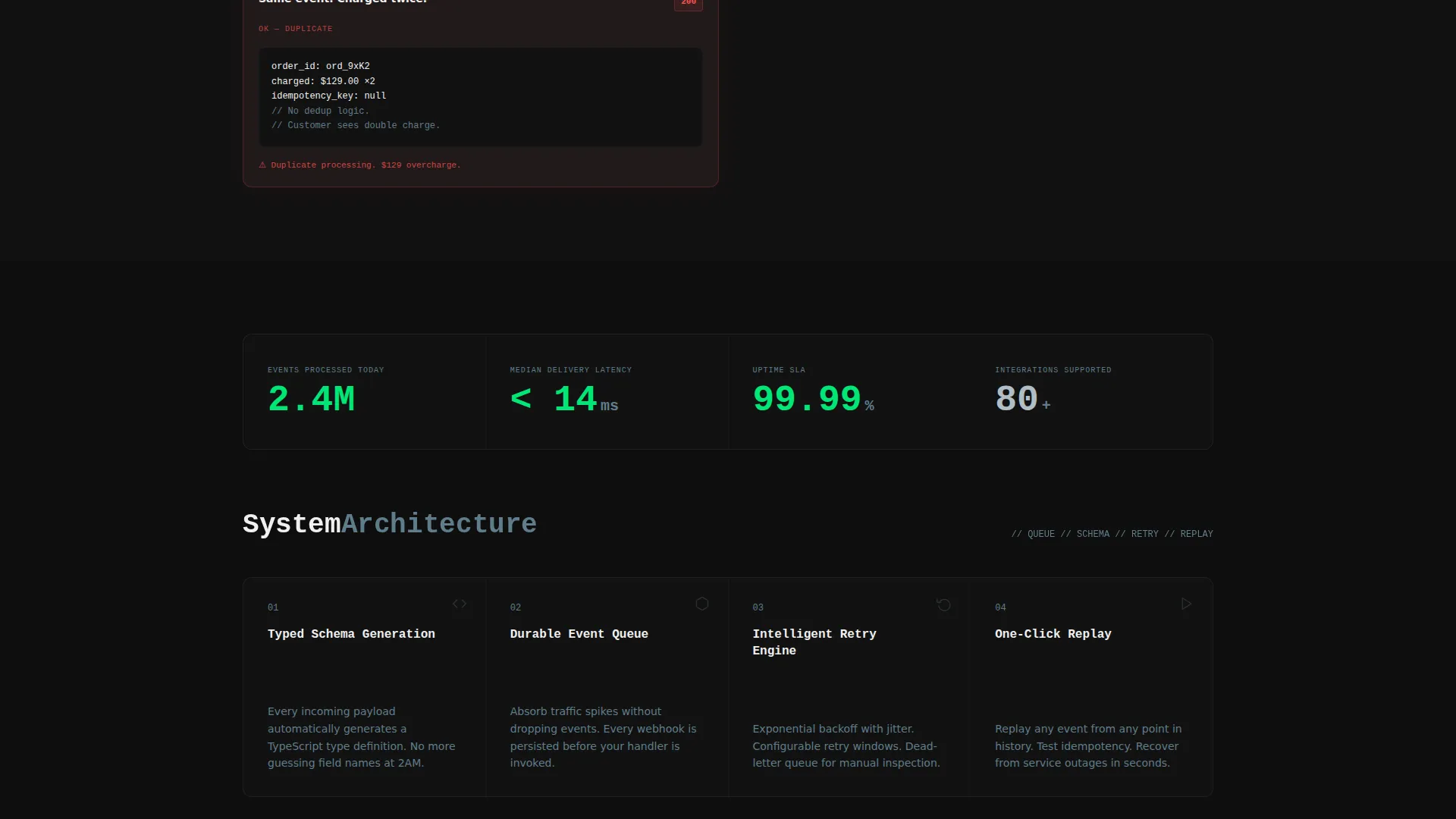
Task: Select the 'OK — DUPLICATE' label
Action: click(x=296, y=29)
